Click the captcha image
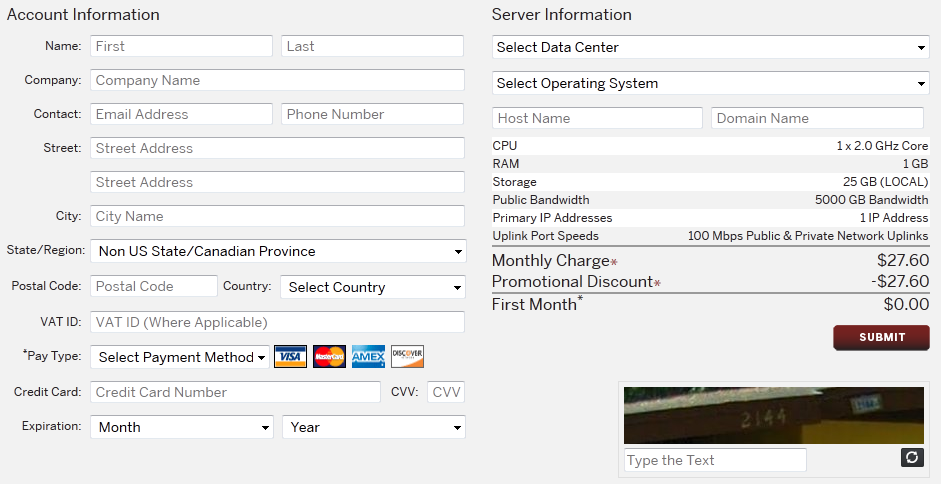The image size is (941, 484). pos(773,415)
